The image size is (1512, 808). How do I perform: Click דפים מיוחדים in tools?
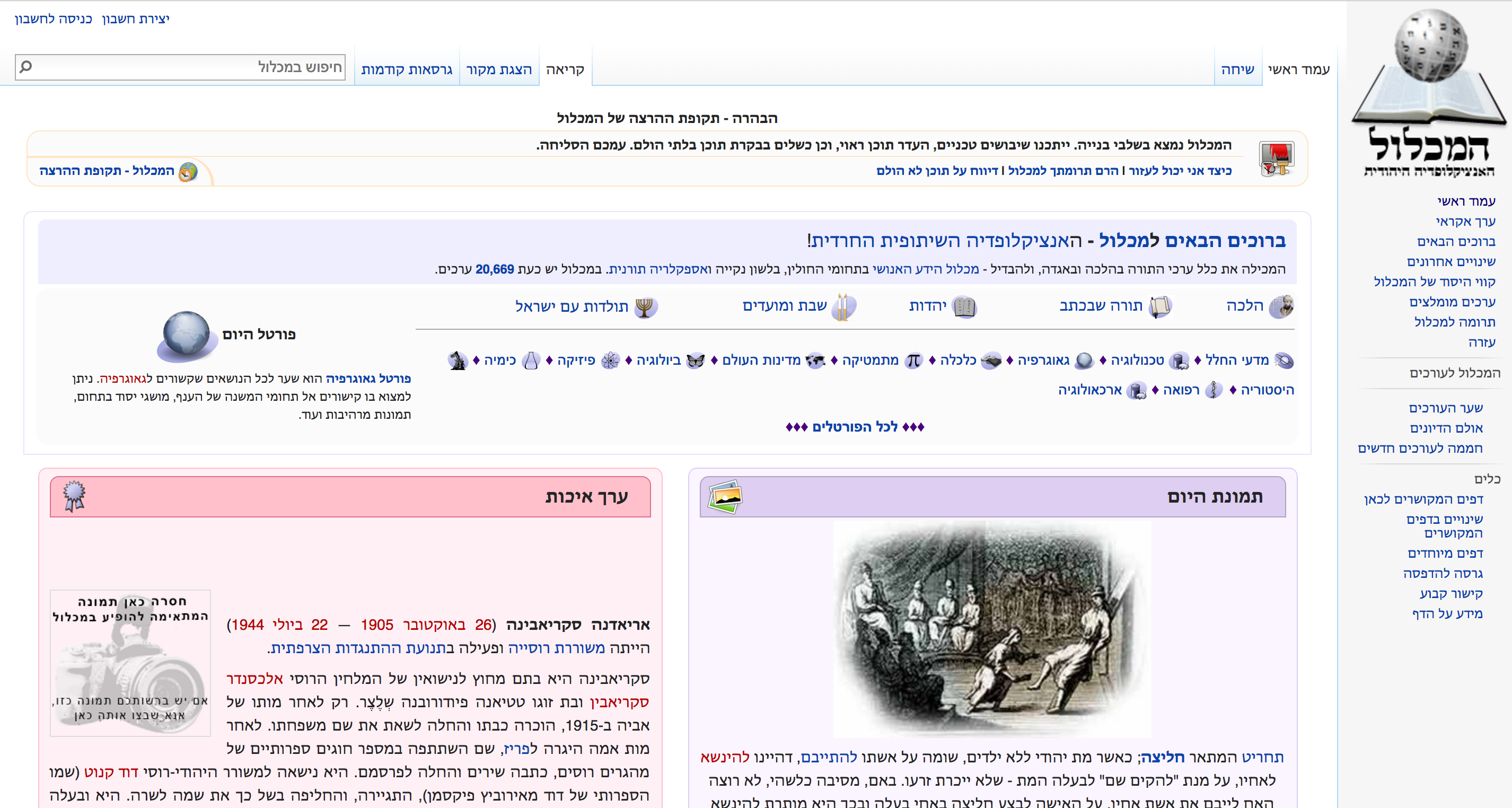(1445, 554)
